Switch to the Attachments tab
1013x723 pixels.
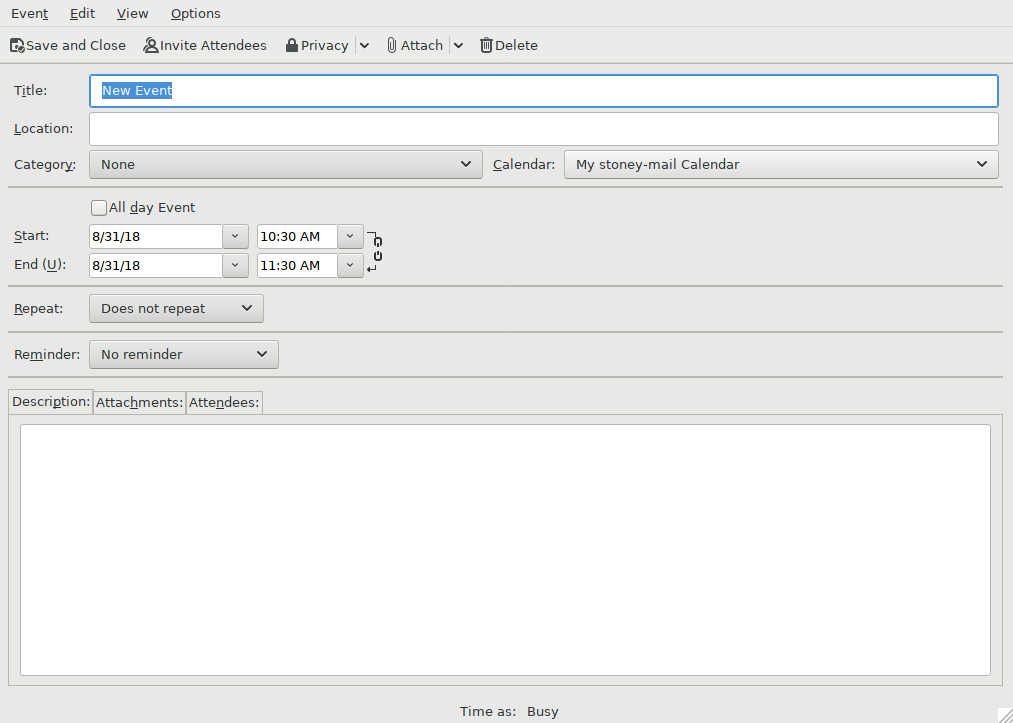coord(139,402)
